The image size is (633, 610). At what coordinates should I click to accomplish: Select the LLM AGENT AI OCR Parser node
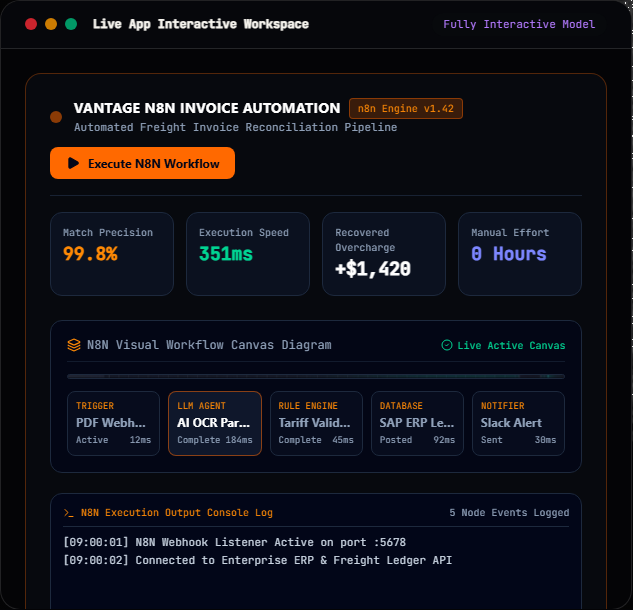215,423
